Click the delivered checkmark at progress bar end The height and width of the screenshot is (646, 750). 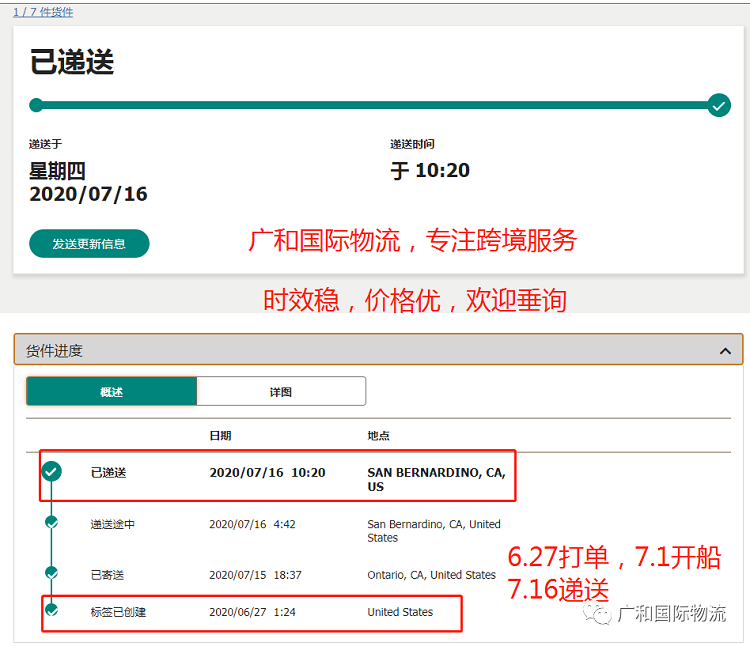pos(718,105)
